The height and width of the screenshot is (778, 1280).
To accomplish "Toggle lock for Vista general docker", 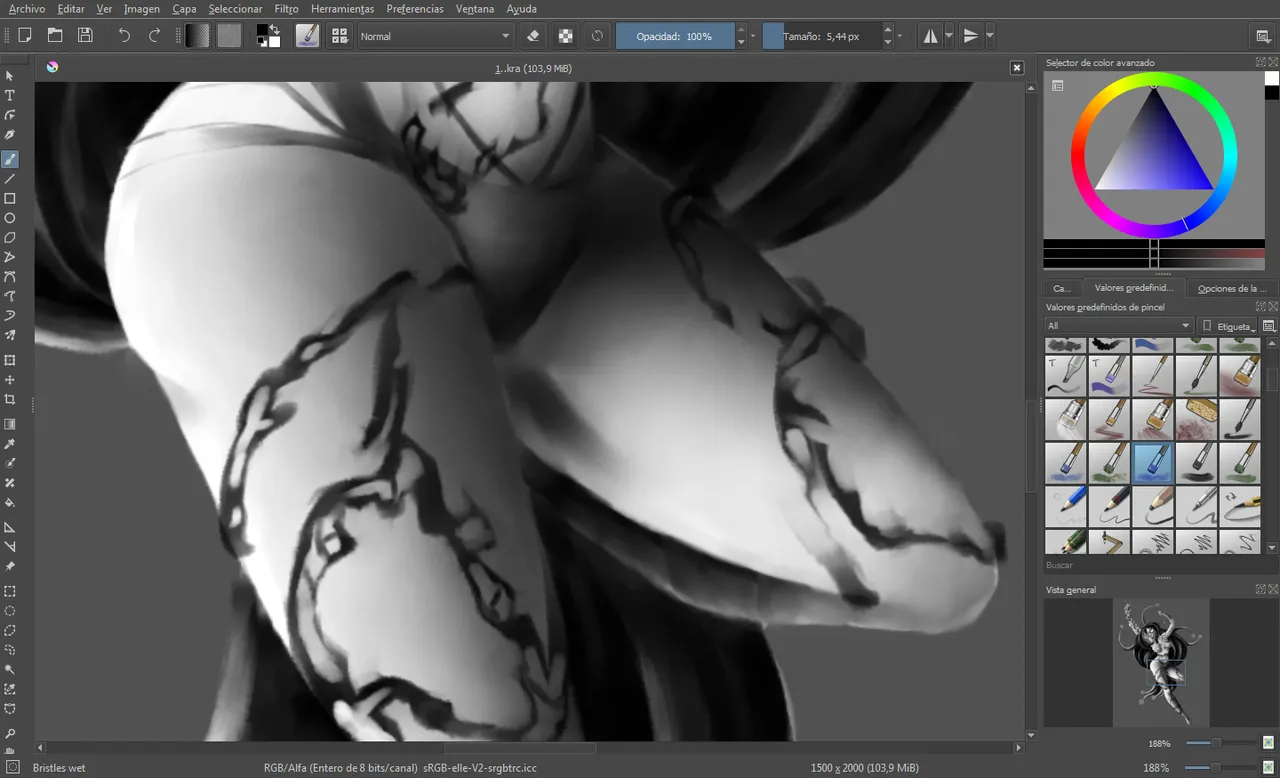I will tap(1261, 589).
